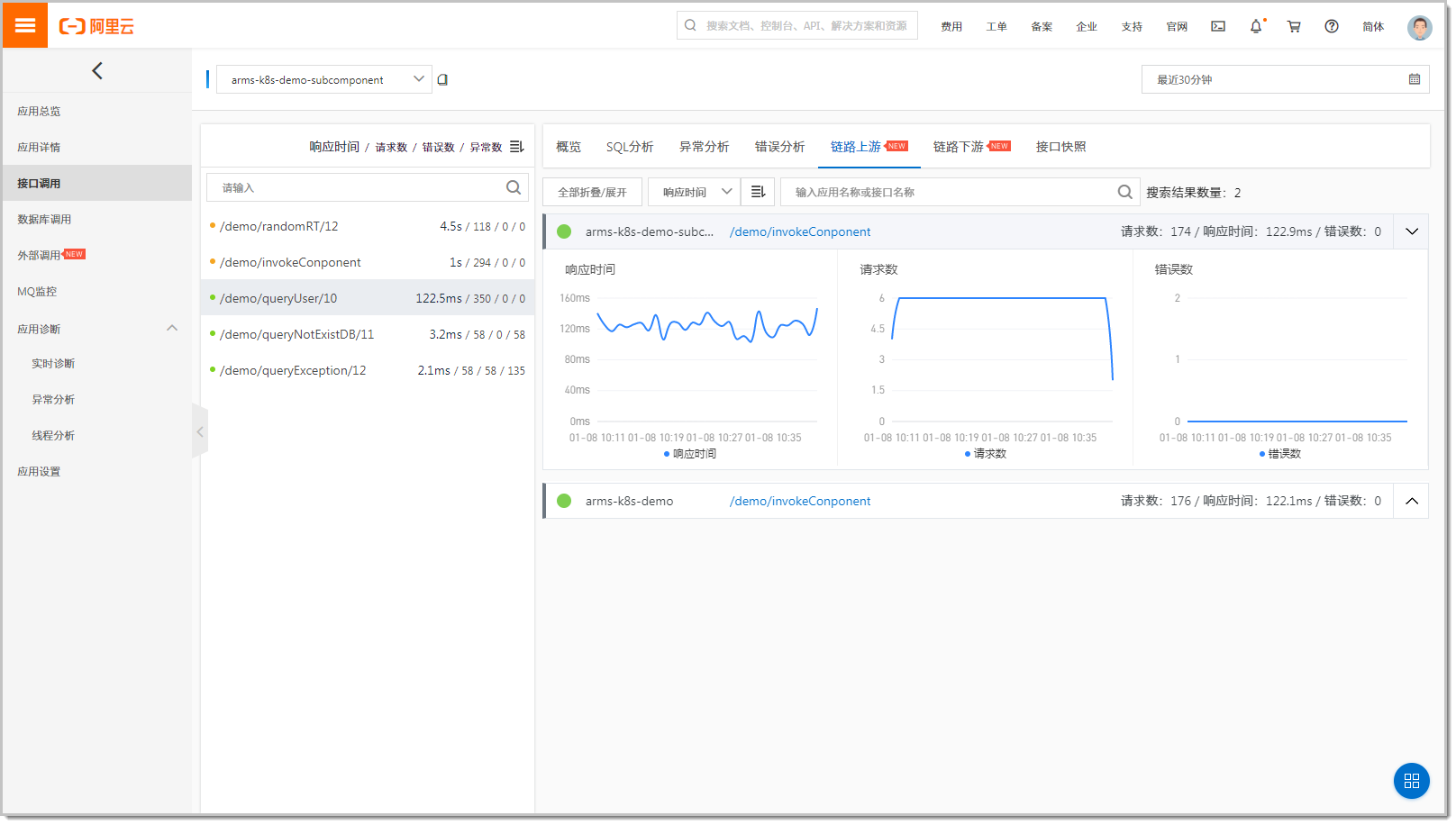
Task: Open the Cloud Shell terminal icon
Action: pyautogui.click(x=1218, y=26)
